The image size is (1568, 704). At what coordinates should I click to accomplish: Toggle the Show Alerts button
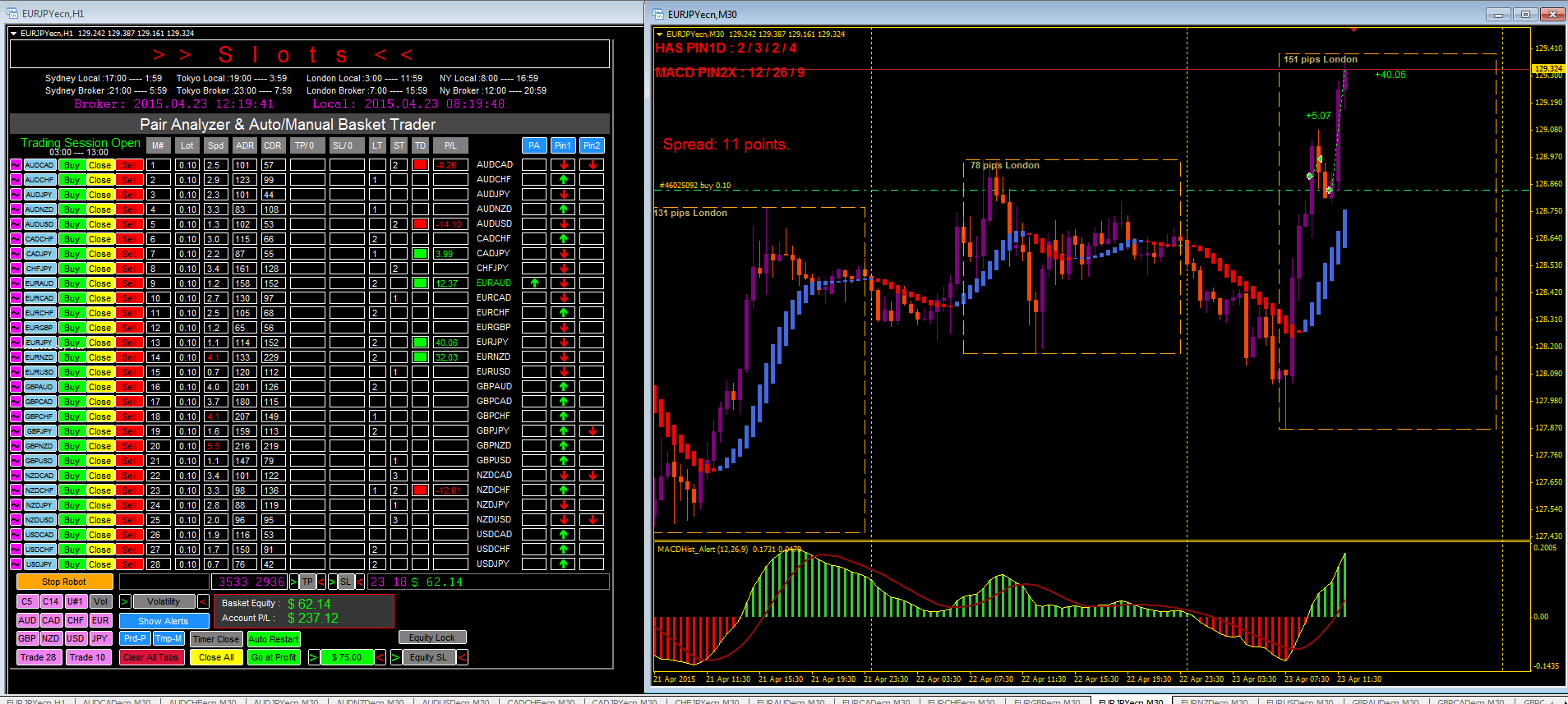164,621
